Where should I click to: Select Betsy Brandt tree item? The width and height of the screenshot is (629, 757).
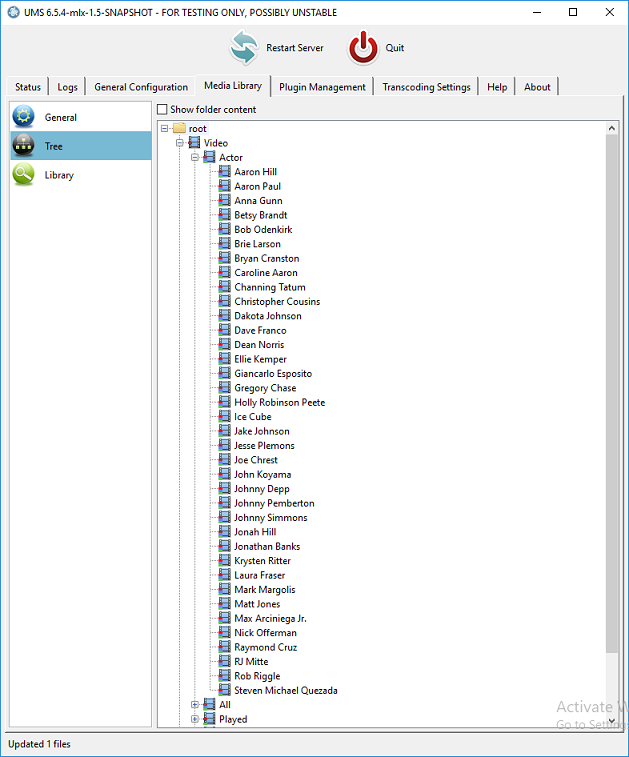pyautogui.click(x=261, y=215)
